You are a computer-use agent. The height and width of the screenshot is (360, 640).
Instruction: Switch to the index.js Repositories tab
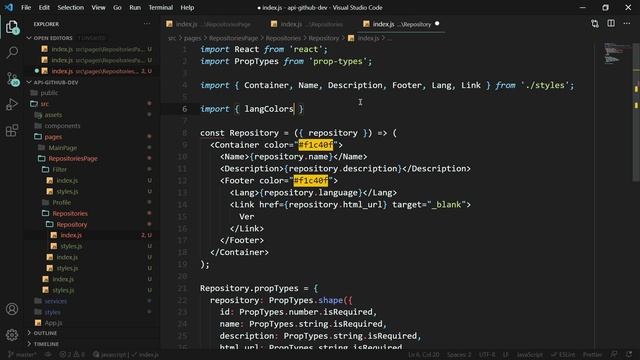(312, 24)
